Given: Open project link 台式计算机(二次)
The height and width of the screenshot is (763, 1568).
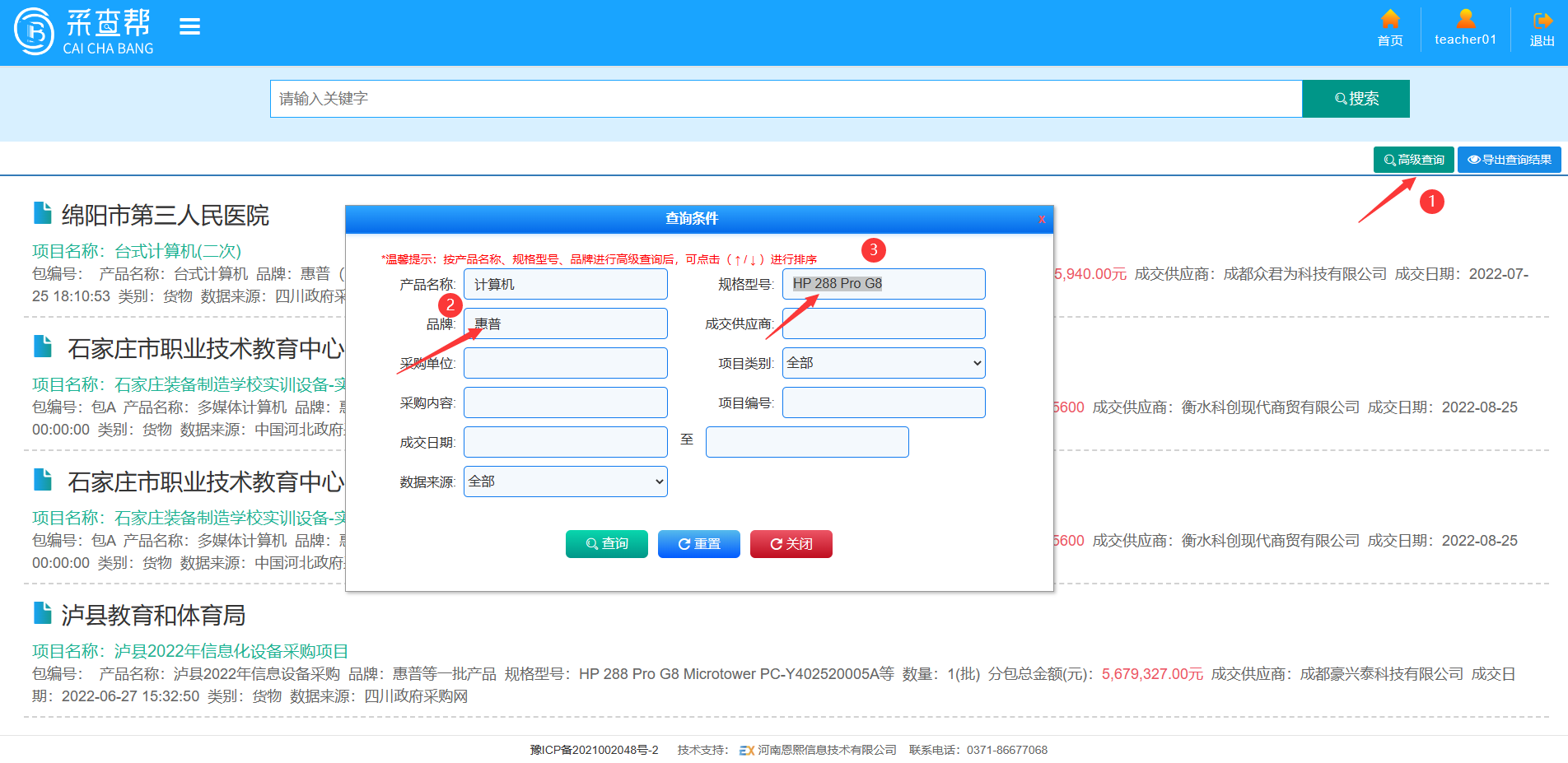Looking at the screenshot, I should [178, 251].
